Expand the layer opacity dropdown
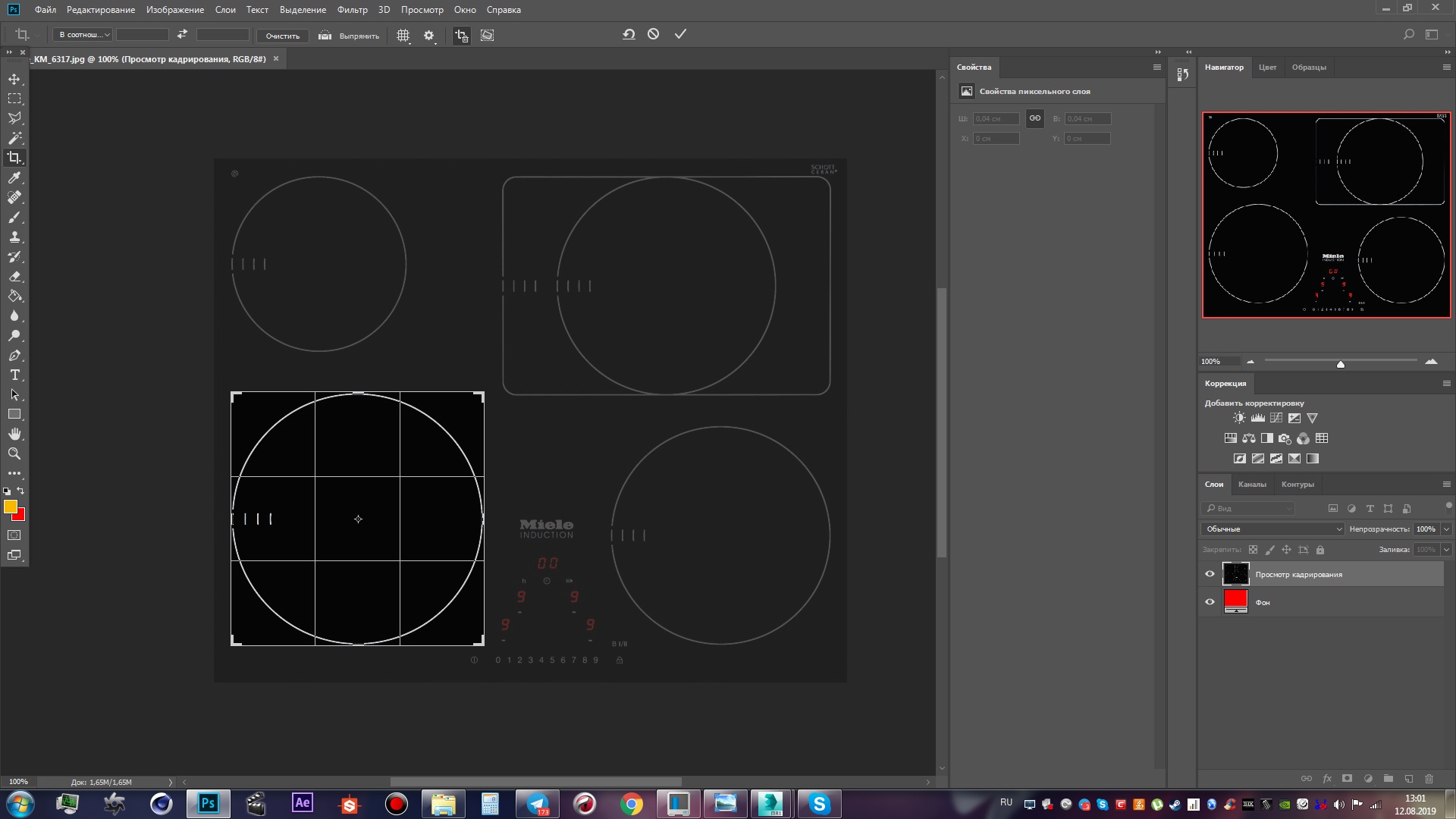Viewport: 1456px width, 819px height. click(x=1446, y=529)
